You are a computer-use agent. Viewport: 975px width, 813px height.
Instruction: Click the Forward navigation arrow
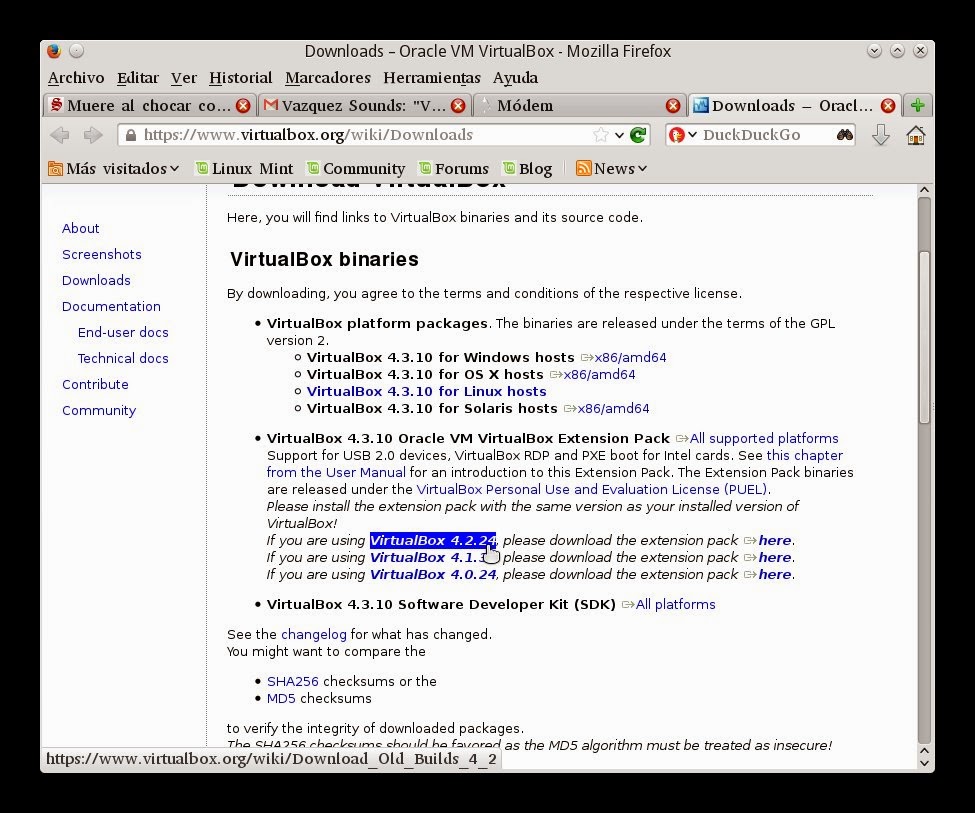coord(93,135)
